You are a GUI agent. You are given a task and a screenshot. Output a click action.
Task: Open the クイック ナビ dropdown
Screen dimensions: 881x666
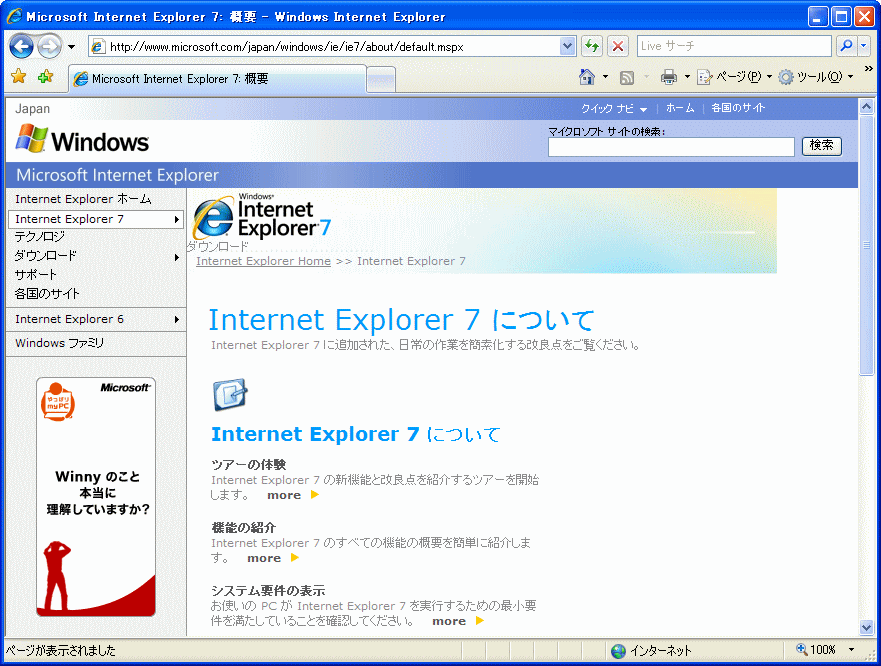(614, 108)
